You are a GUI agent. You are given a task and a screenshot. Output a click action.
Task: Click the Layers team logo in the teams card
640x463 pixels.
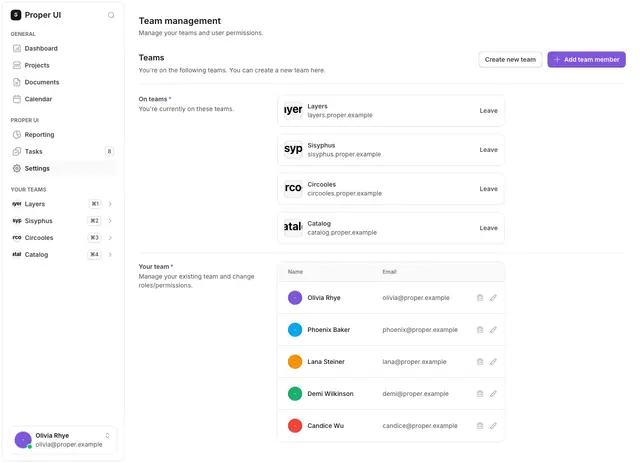(293, 110)
